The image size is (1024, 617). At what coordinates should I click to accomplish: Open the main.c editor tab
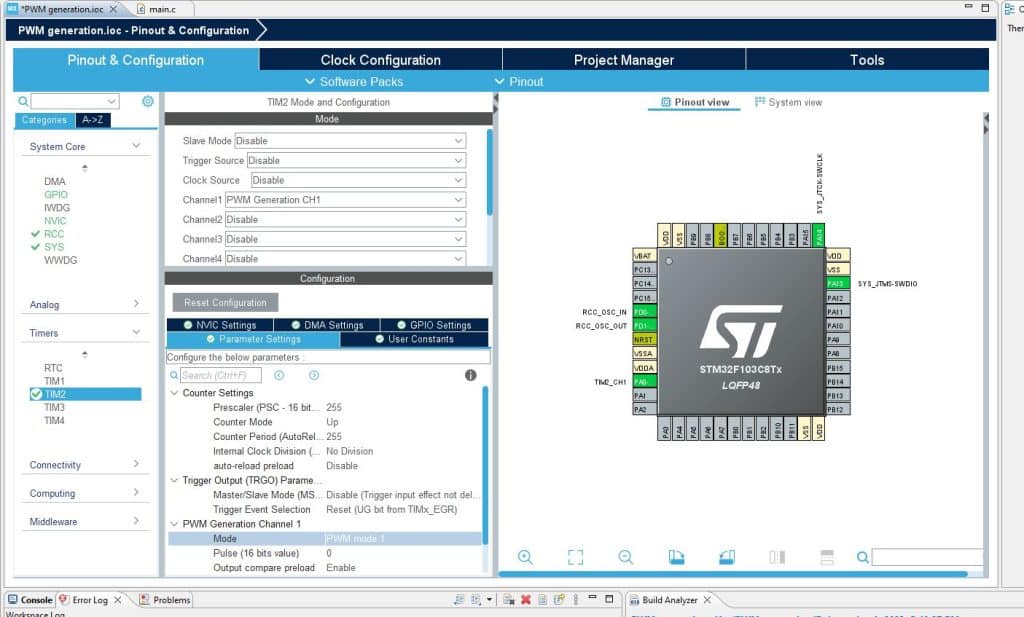(x=157, y=9)
